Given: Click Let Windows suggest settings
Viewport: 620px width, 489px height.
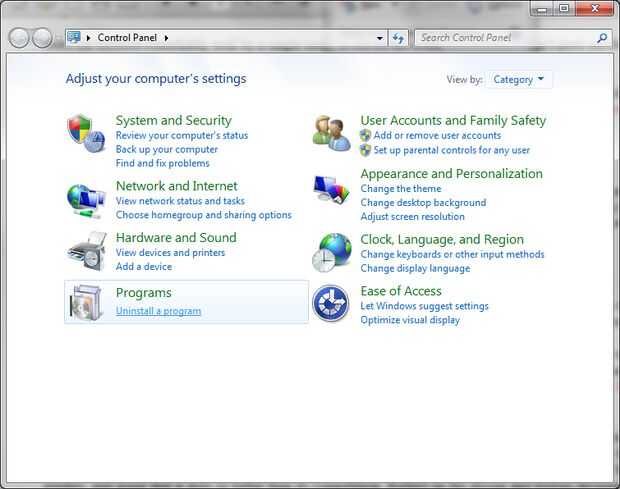Looking at the screenshot, I should click(424, 306).
